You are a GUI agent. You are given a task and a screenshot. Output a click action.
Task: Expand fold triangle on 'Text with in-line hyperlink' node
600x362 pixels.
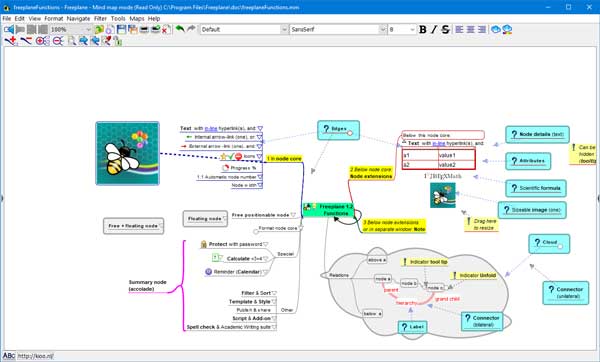[x=260, y=129]
